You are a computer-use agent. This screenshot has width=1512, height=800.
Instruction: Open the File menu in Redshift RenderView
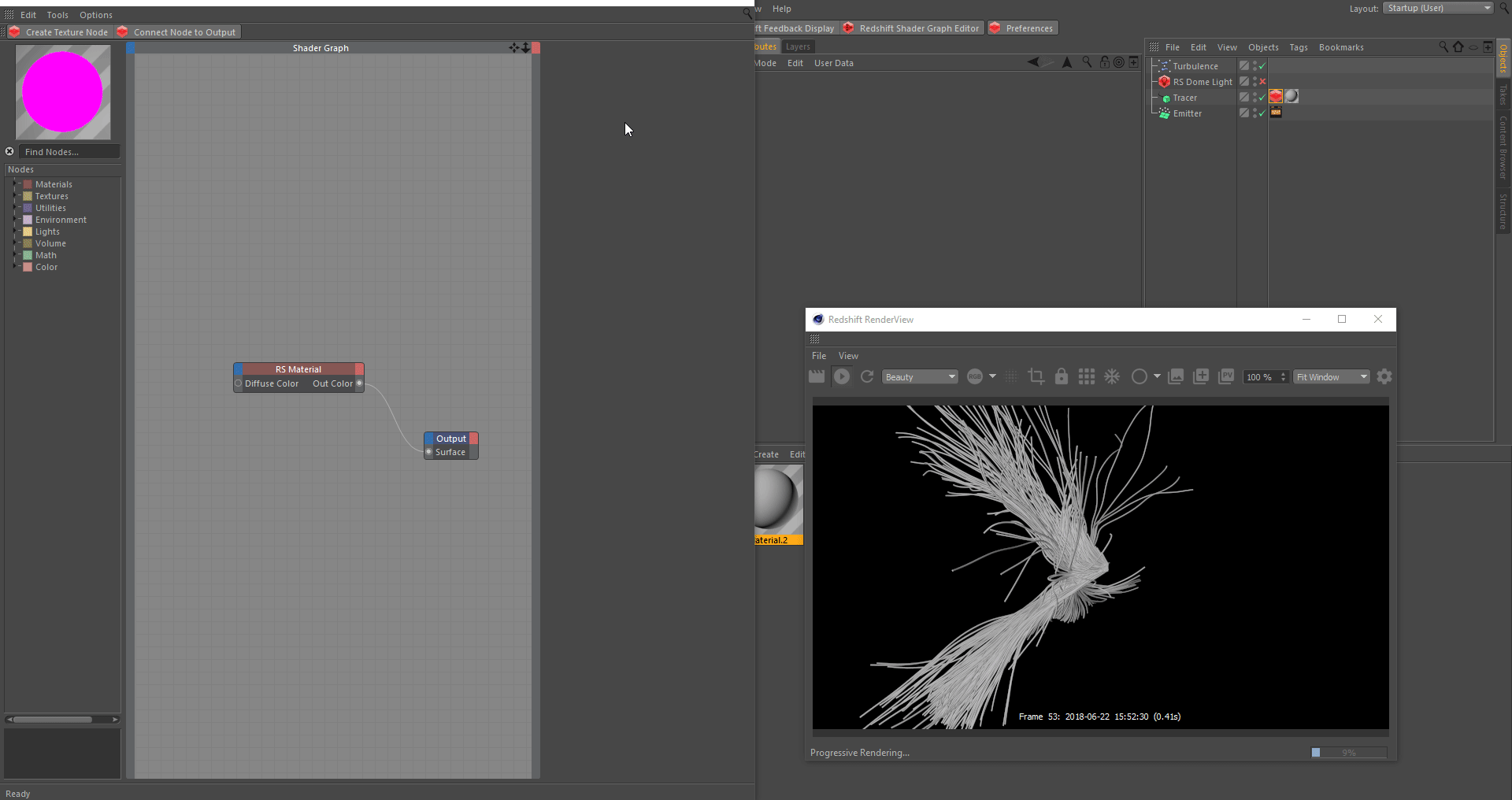click(819, 356)
